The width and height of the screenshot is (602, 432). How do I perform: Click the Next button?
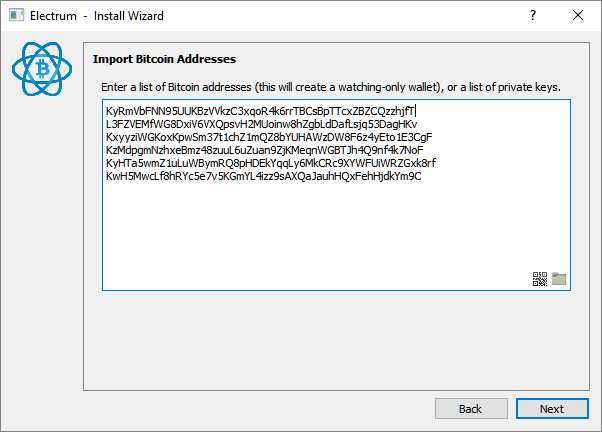click(x=552, y=409)
